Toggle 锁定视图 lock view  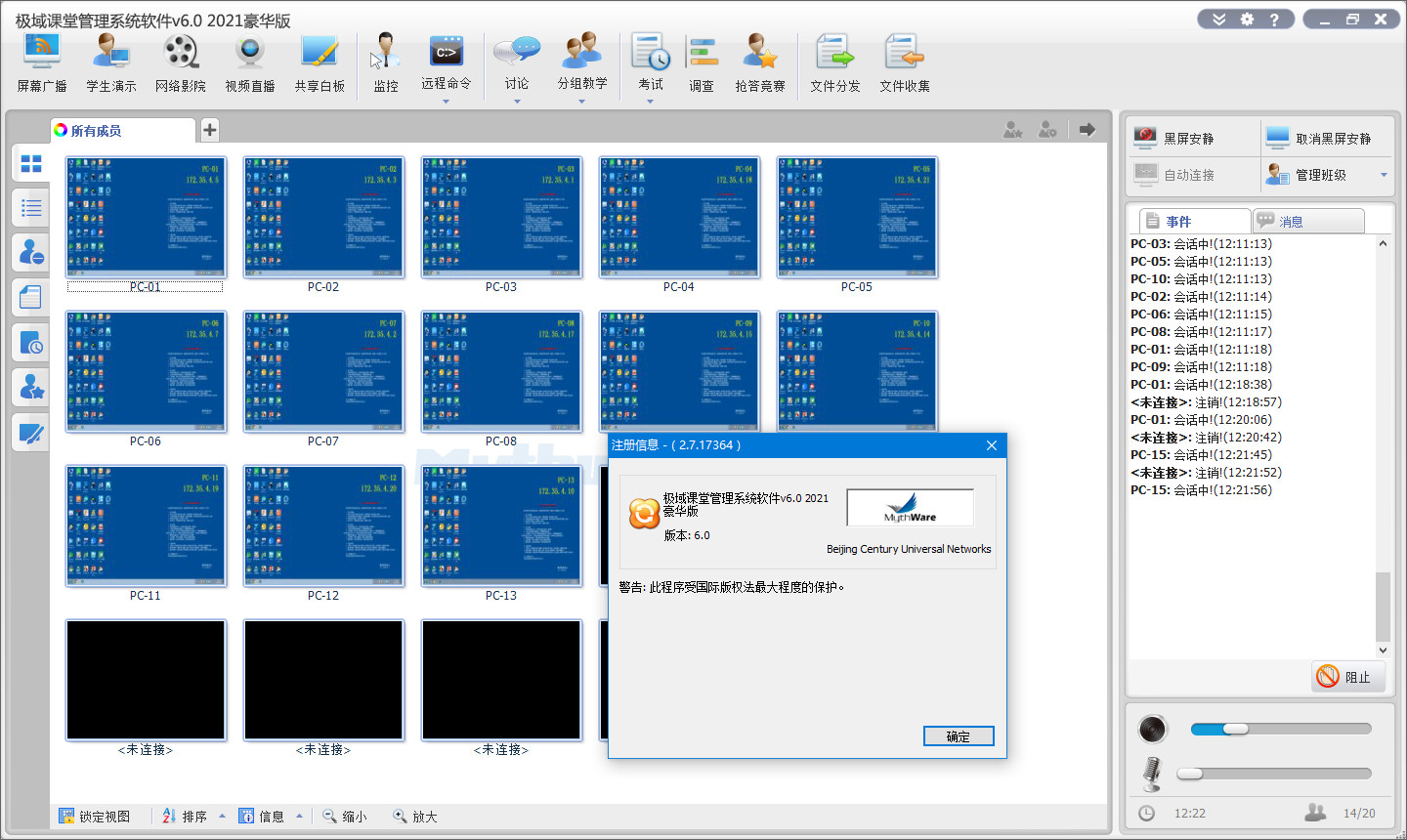(x=95, y=817)
